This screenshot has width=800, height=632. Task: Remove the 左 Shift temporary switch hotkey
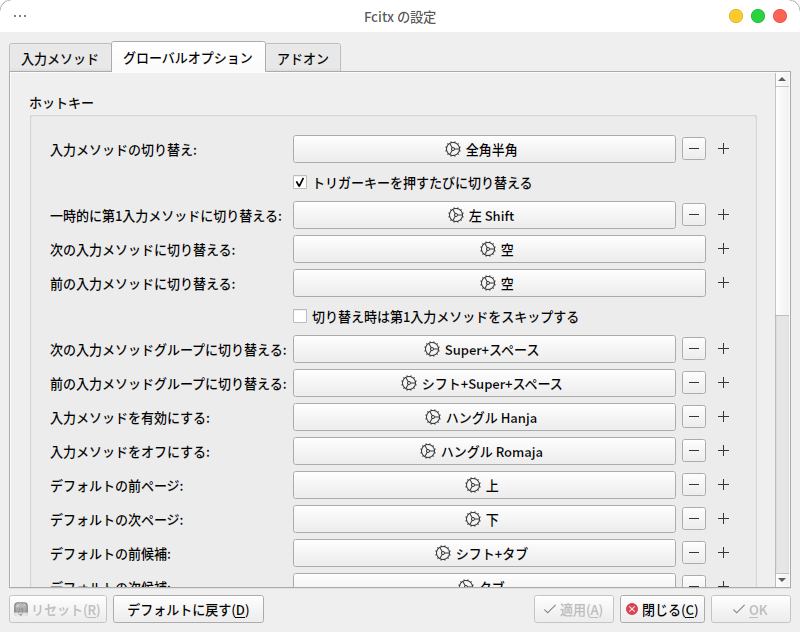[x=692, y=215]
